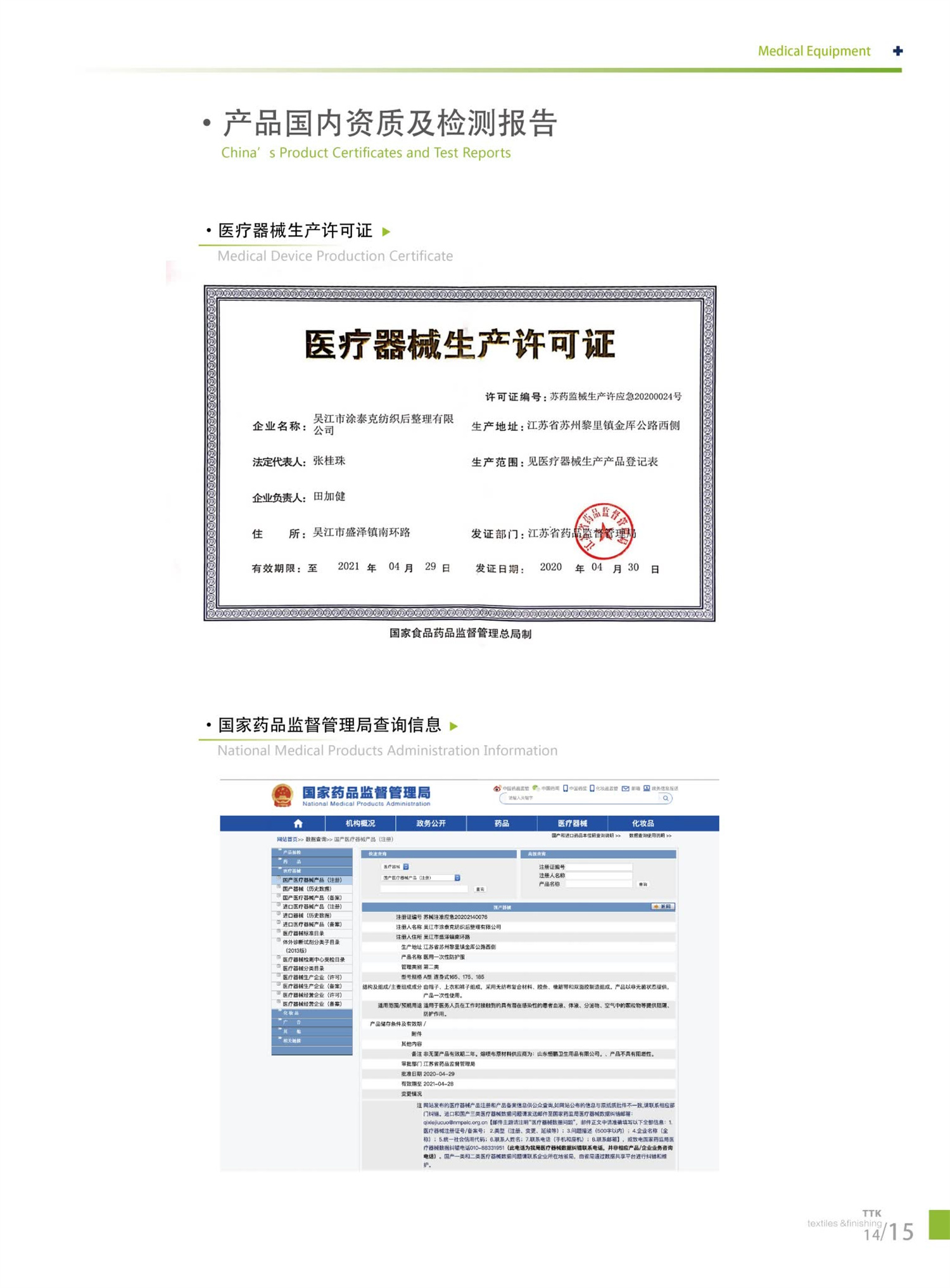Viewport: 950px width, 1288px height.
Task: Open the 药品 navigation tab
Action: click(x=502, y=823)
